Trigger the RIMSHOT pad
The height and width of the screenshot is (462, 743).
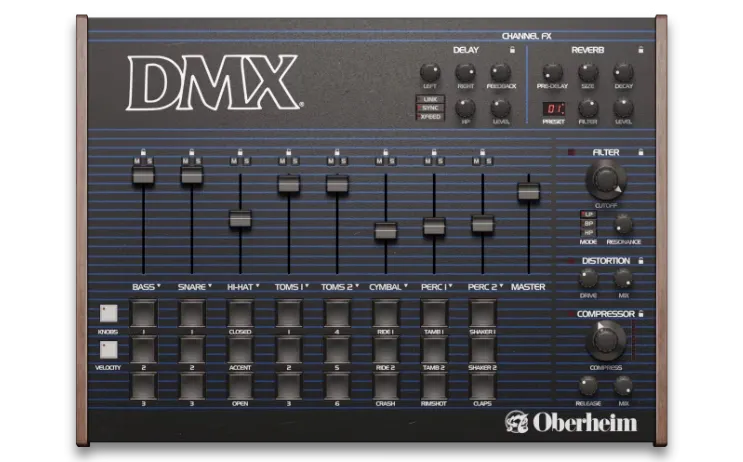pyautogui.click(x=434, y=385)
